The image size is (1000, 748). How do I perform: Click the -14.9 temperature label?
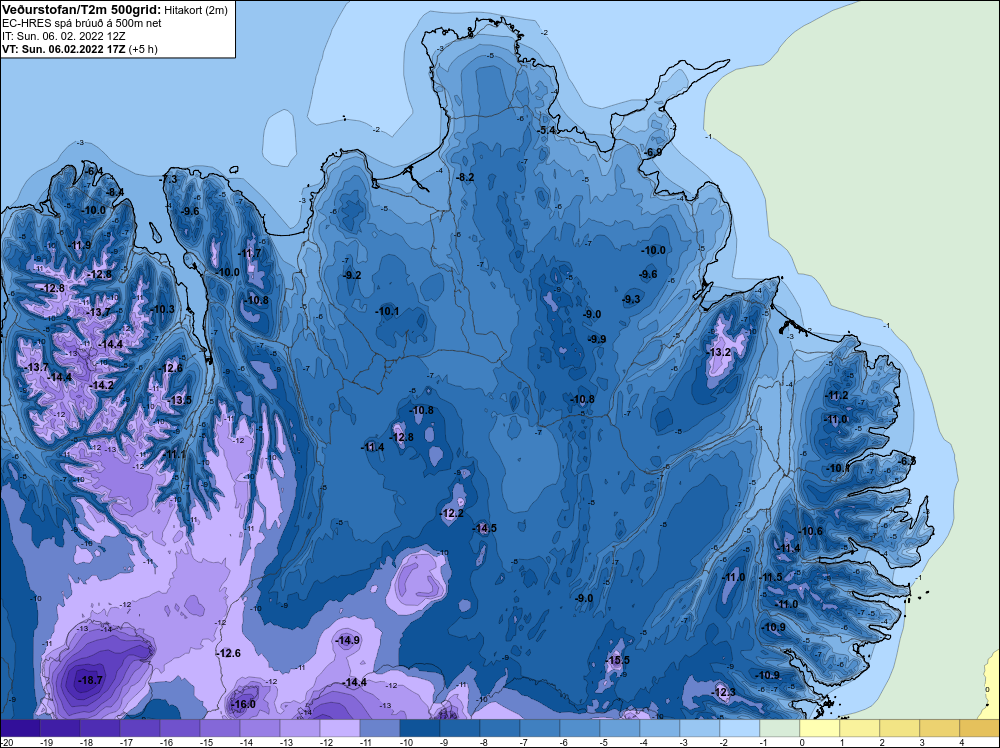point(348,640)
